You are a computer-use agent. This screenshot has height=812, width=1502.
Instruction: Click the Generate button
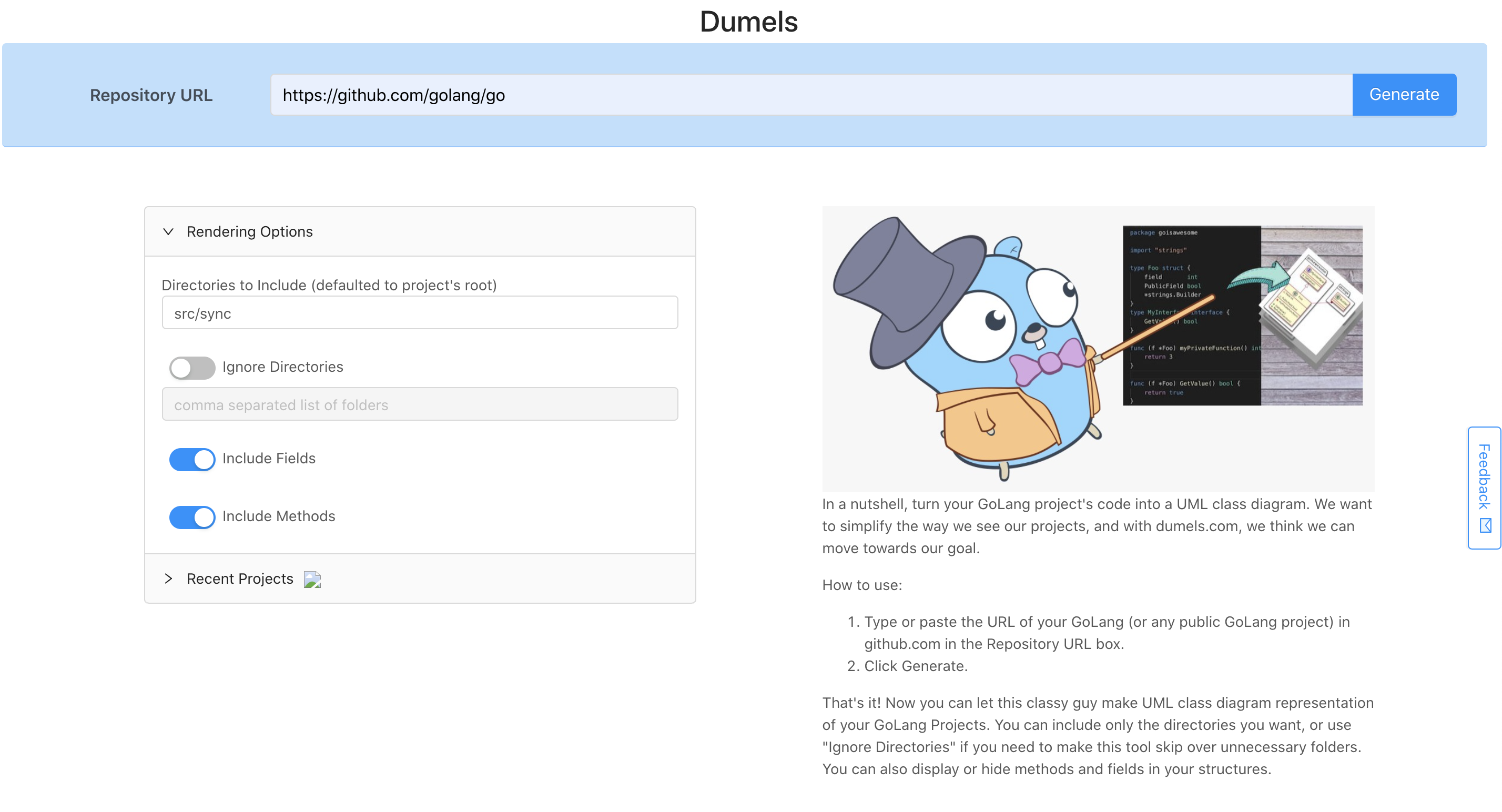[1404, 95]
